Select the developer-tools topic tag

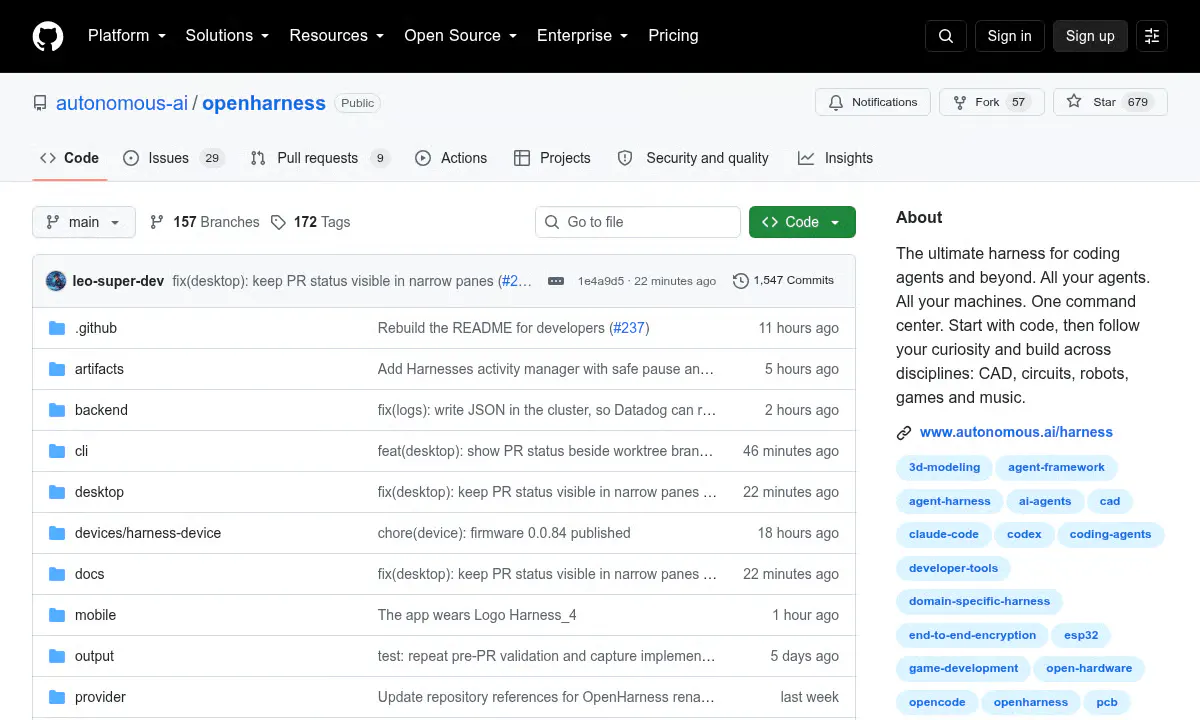(953, 568)
